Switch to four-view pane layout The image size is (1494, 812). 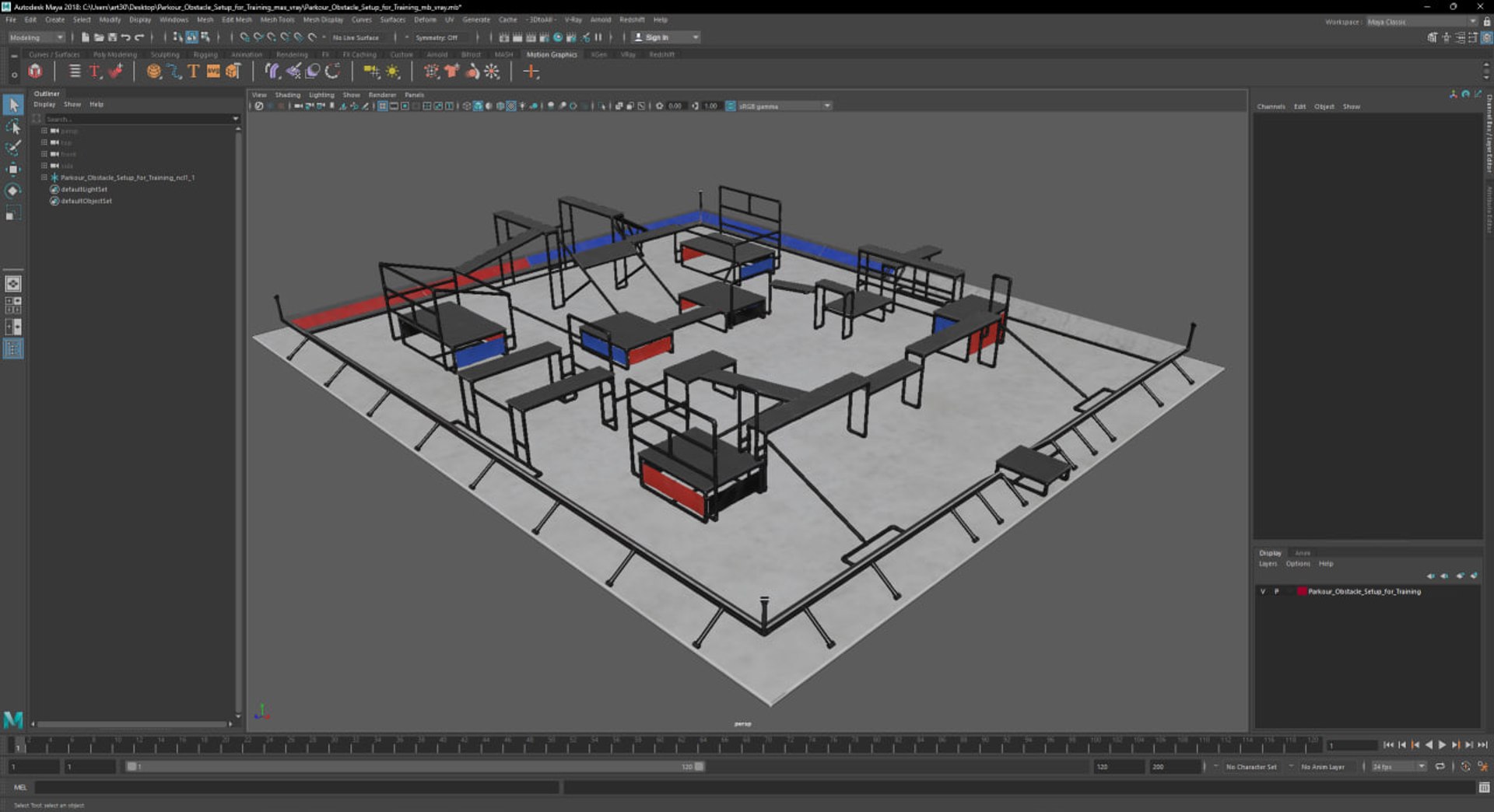click(13, 306)
